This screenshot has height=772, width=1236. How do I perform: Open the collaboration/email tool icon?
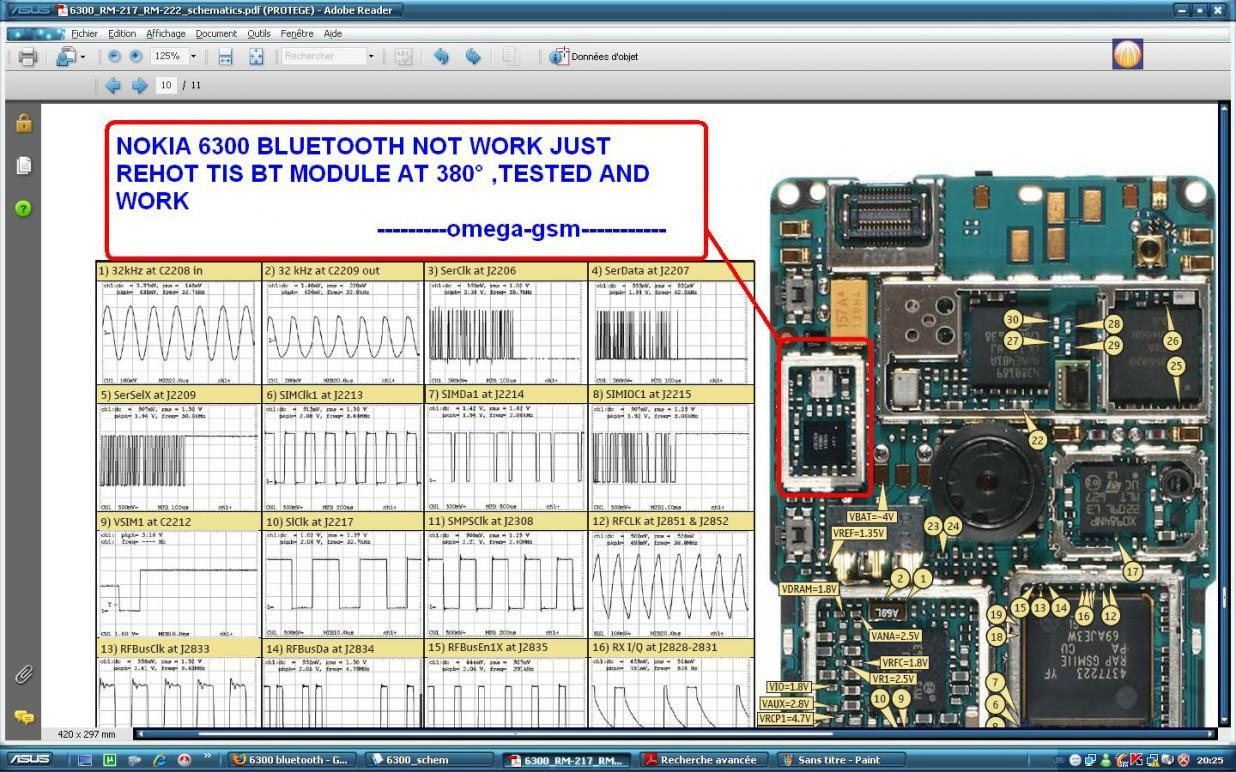66,57
